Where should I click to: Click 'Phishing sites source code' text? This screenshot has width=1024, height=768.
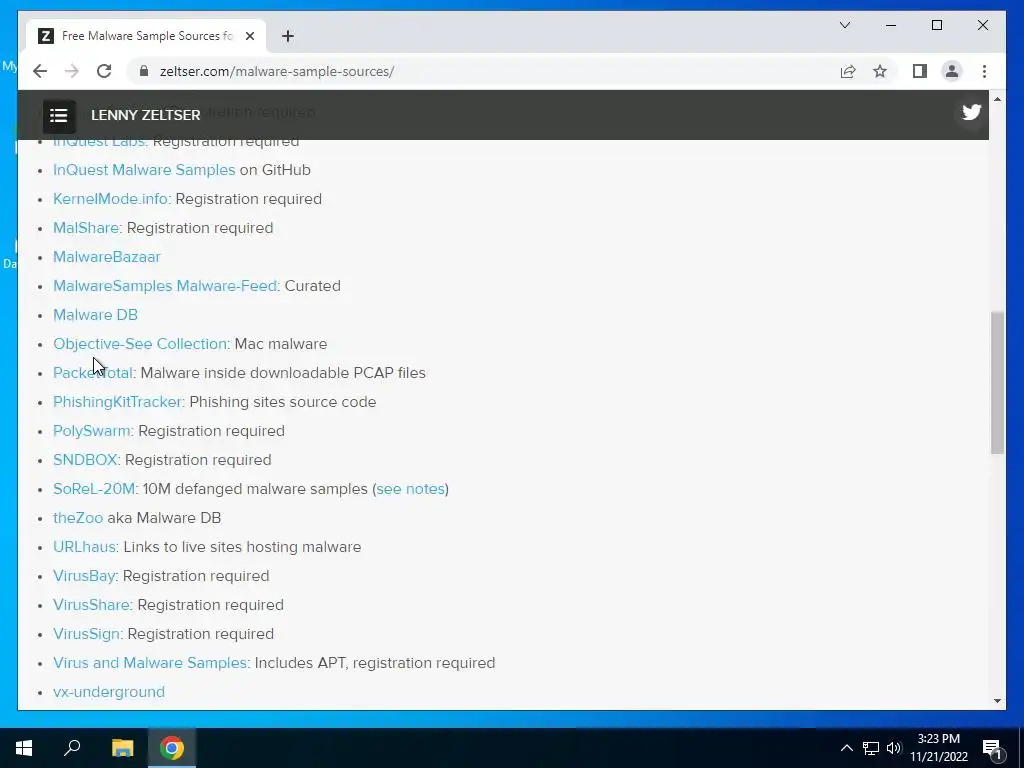(283, 402)
